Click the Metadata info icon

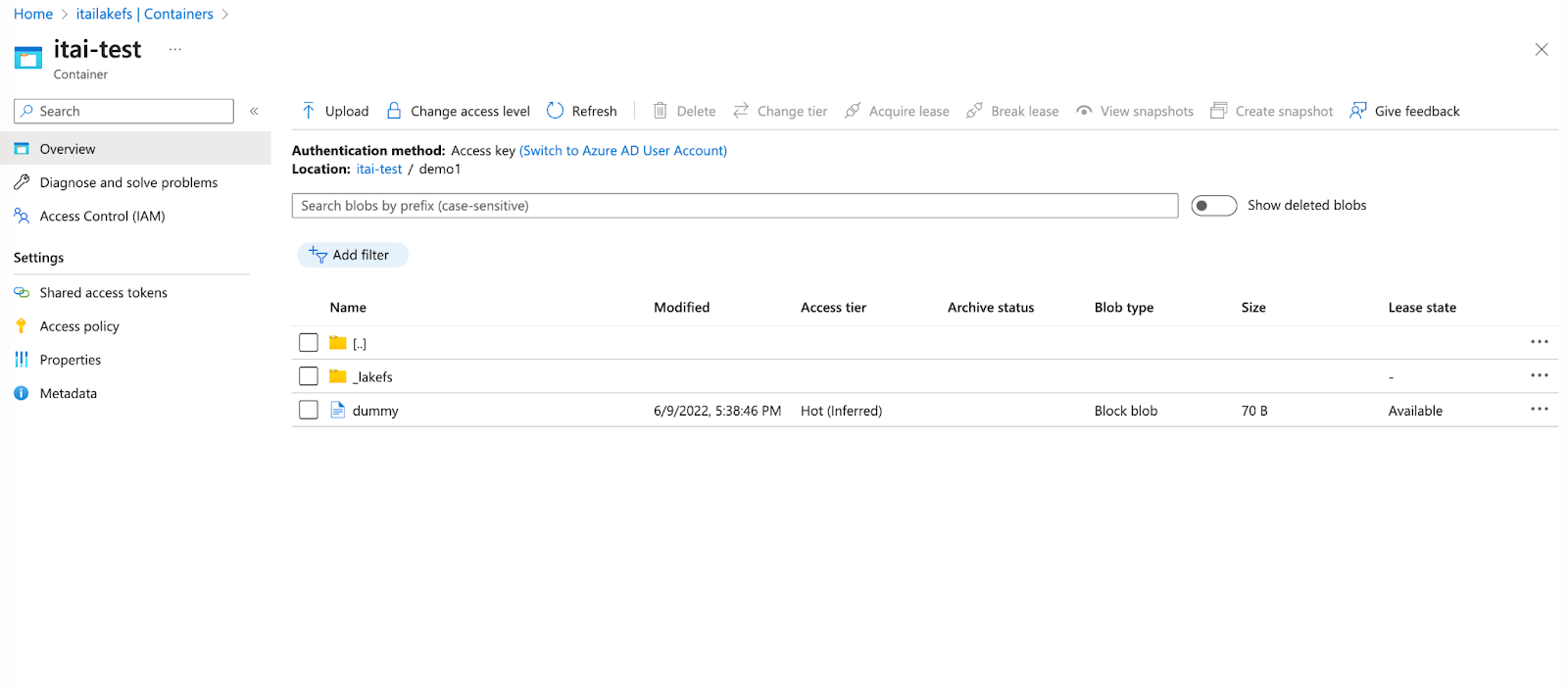tap(22, 393)
